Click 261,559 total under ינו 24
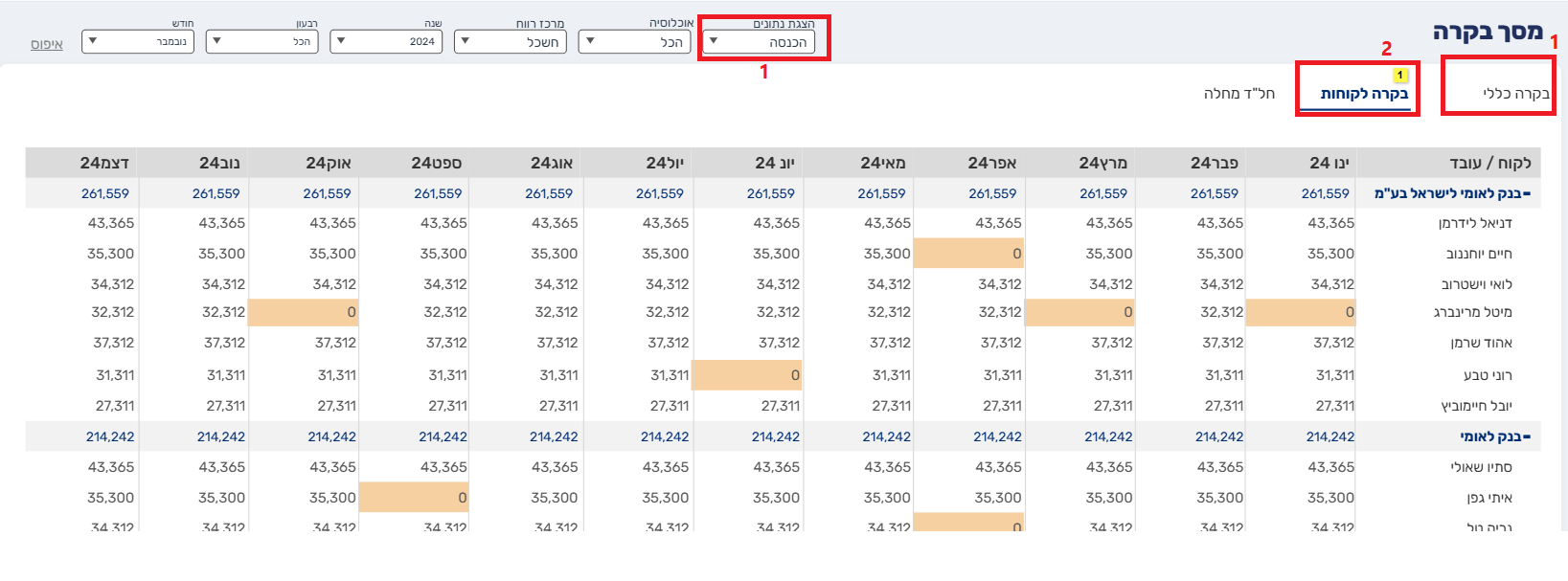Image resolution: width=1568 pixels, height=581 pixels. pos(1326,193)
